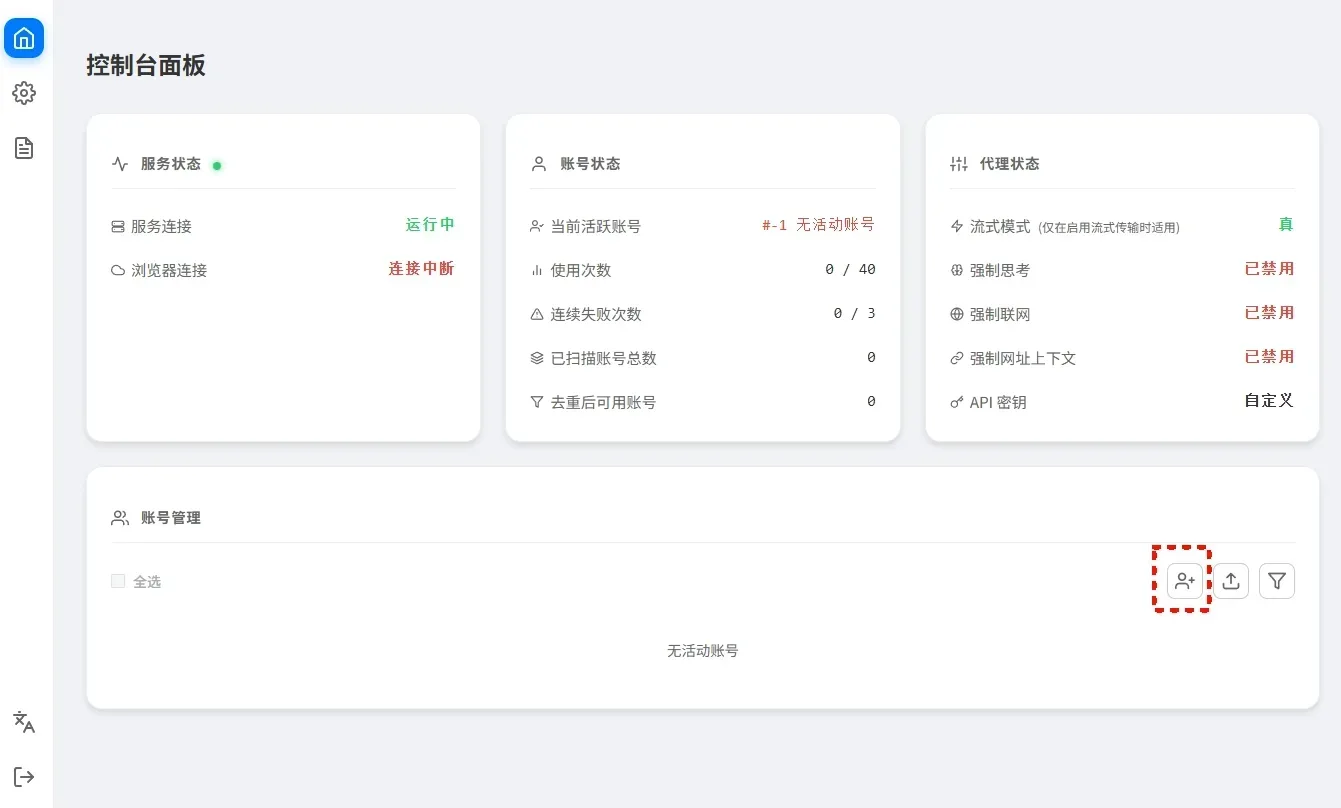Tick the 全选 select-all checkbox

118,581
